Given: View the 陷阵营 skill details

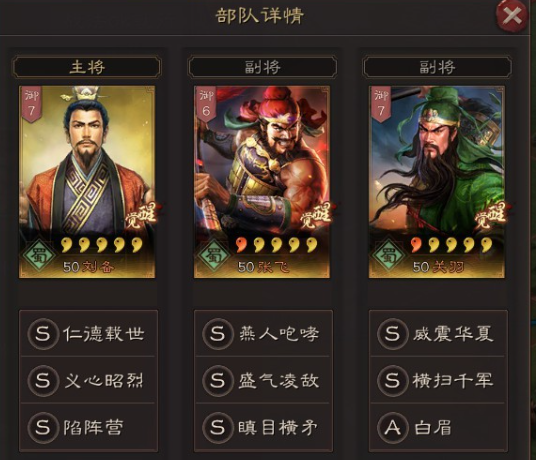Looking at the screenshot, I should [88, 427].
